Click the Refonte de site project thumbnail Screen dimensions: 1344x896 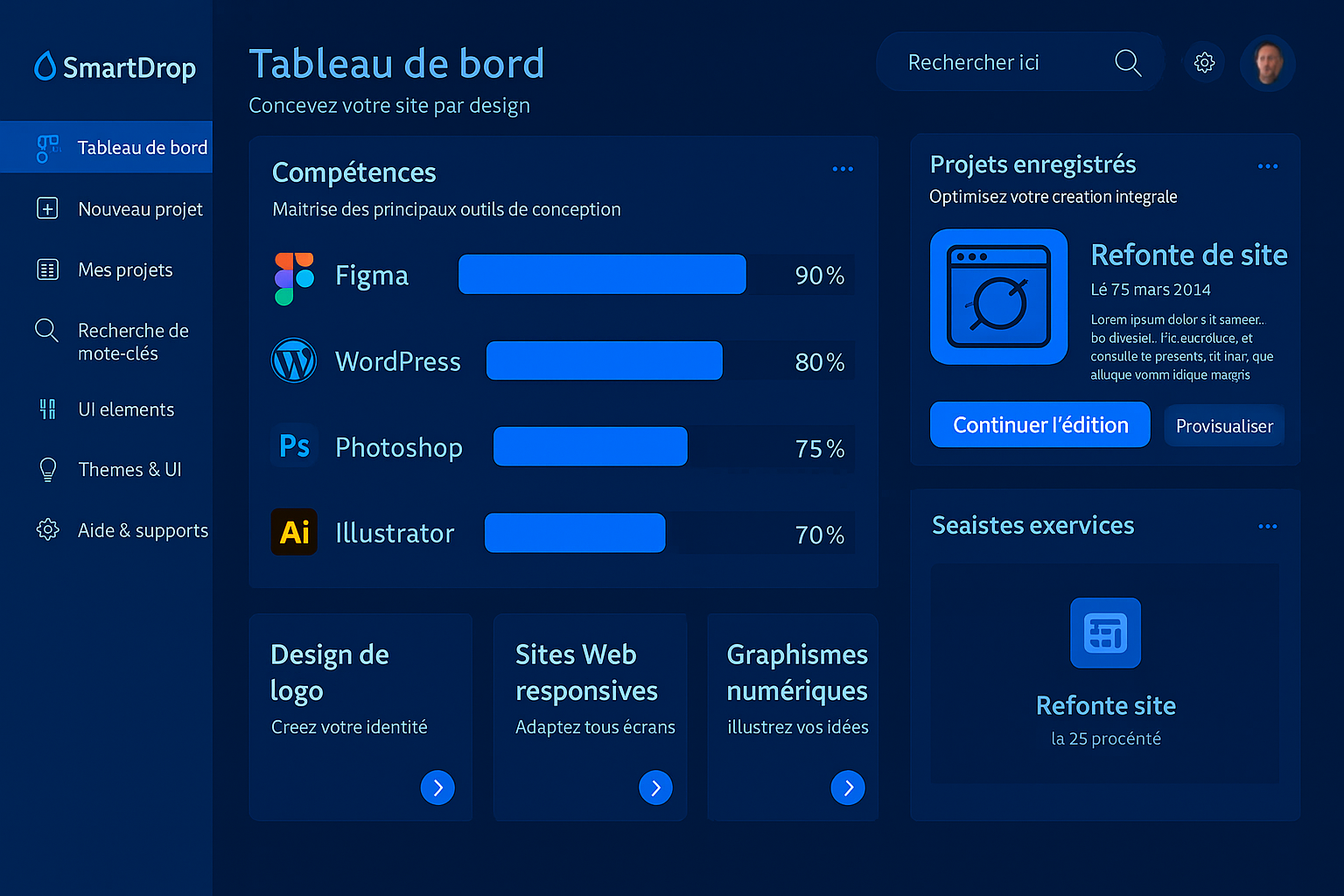(x=998, y=297)
